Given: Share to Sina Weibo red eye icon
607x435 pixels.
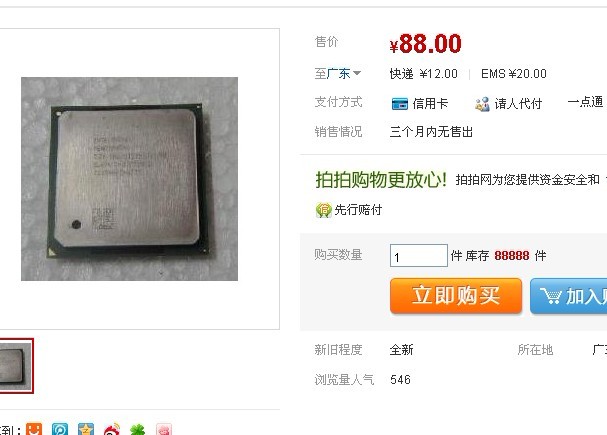Looking at the screenshot, I should [x=112, y=430].
